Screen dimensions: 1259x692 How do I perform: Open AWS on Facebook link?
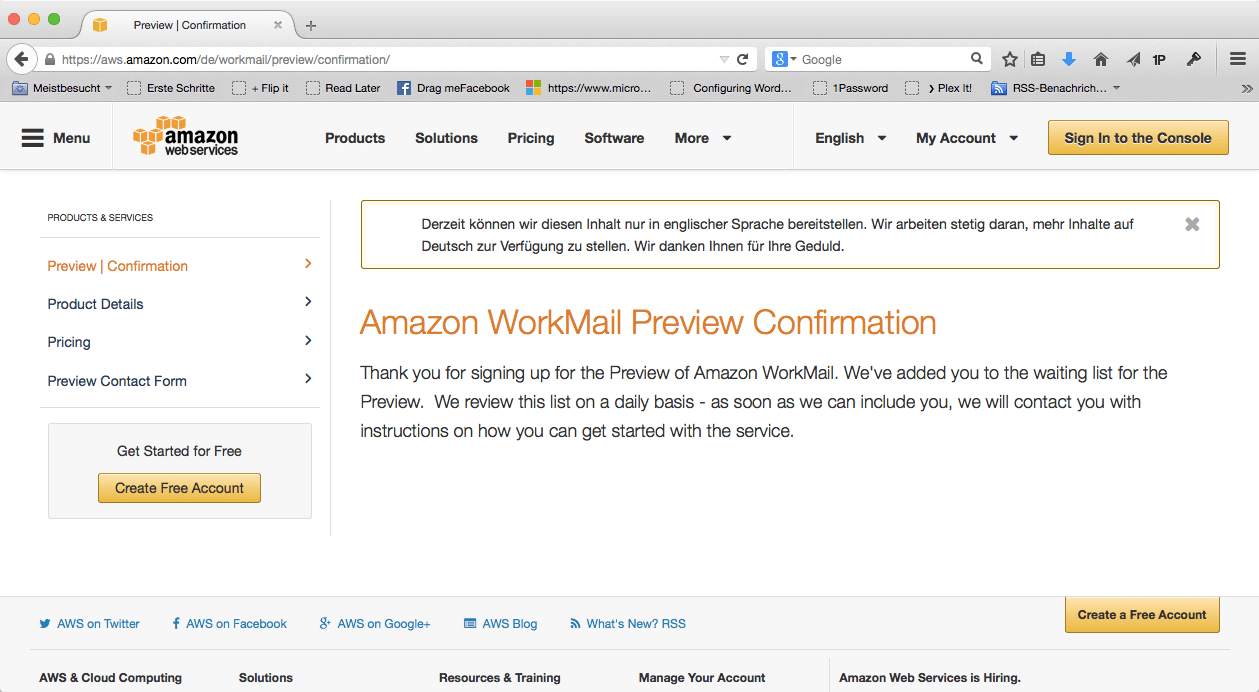[229, 623]
